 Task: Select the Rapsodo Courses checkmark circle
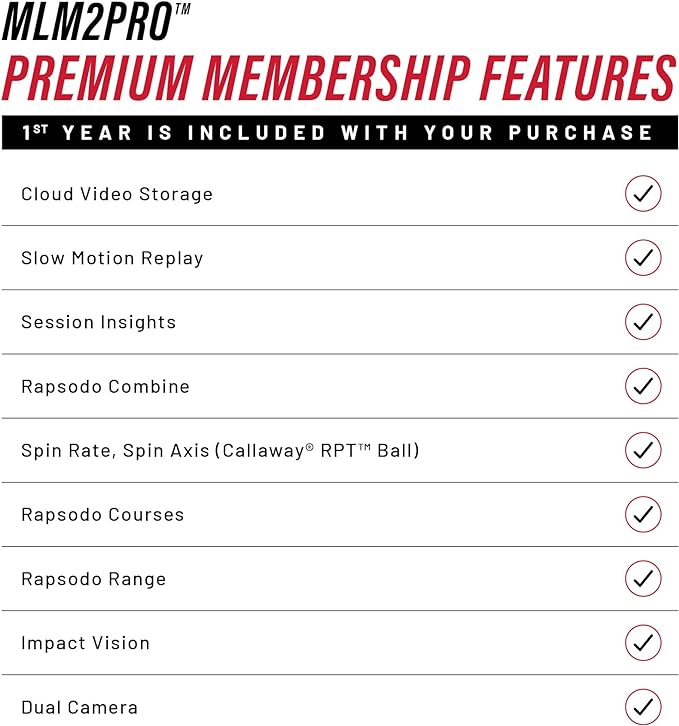[x=643, y=514]
